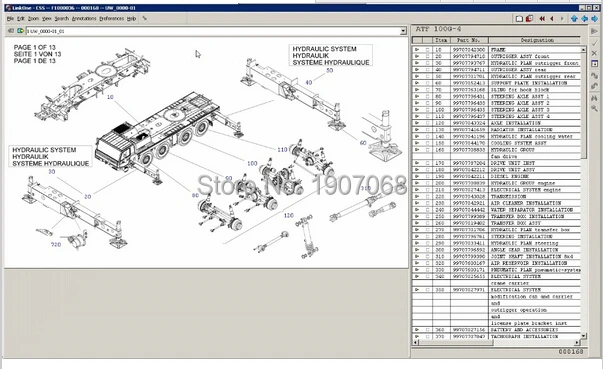
Task: Open the Edit menu
Action: point(21,18)
